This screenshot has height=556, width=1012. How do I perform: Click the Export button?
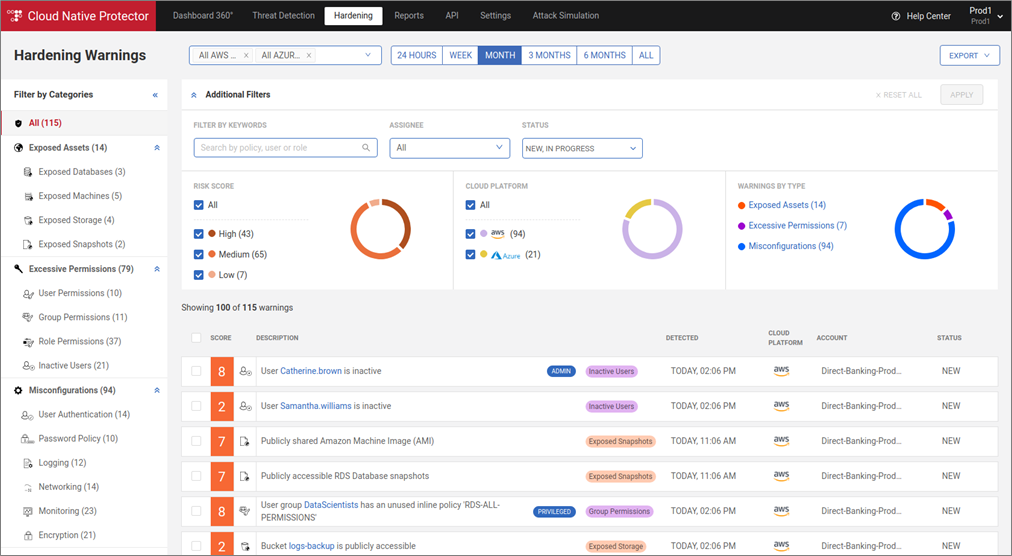click(x=969, y=56)
